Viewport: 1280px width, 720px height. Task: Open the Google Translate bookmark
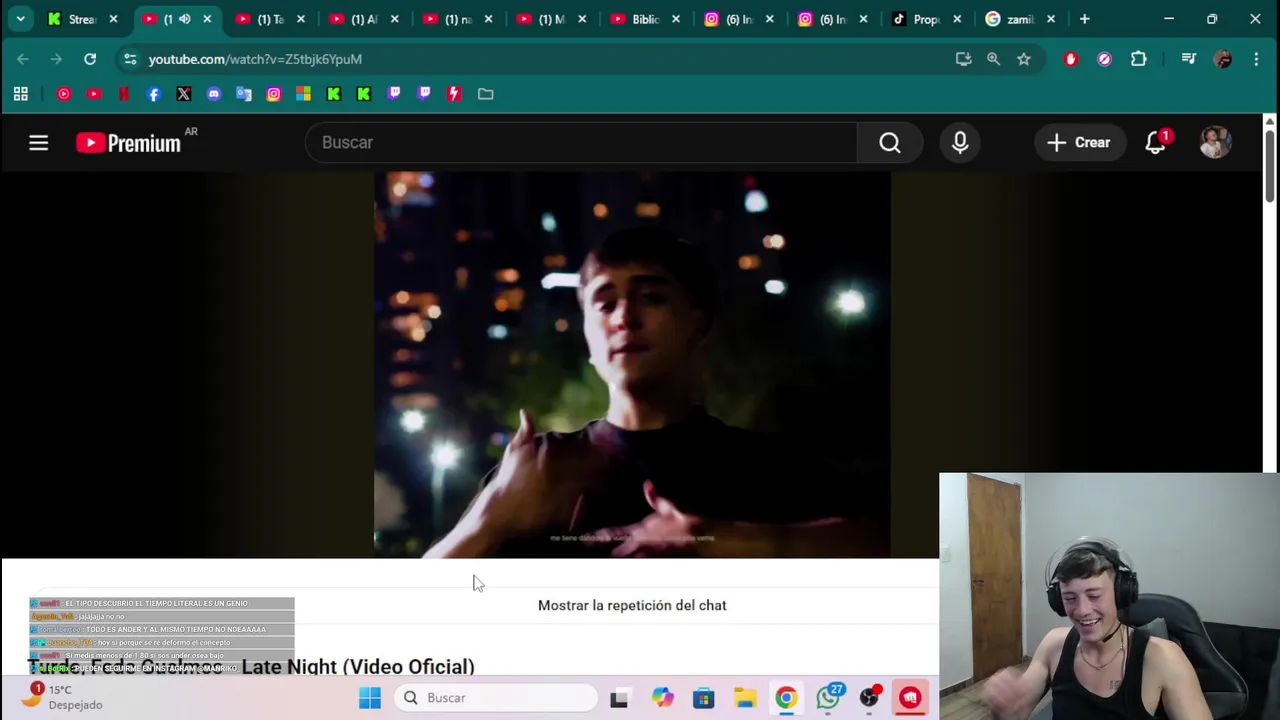point(243,94)
